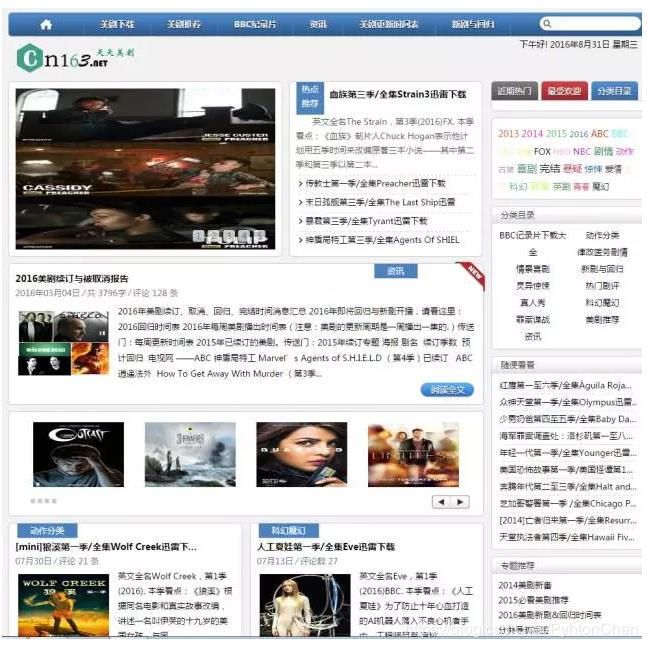Select the ABC tag in cloud
The image size is (647, 648).
[599, 133]
